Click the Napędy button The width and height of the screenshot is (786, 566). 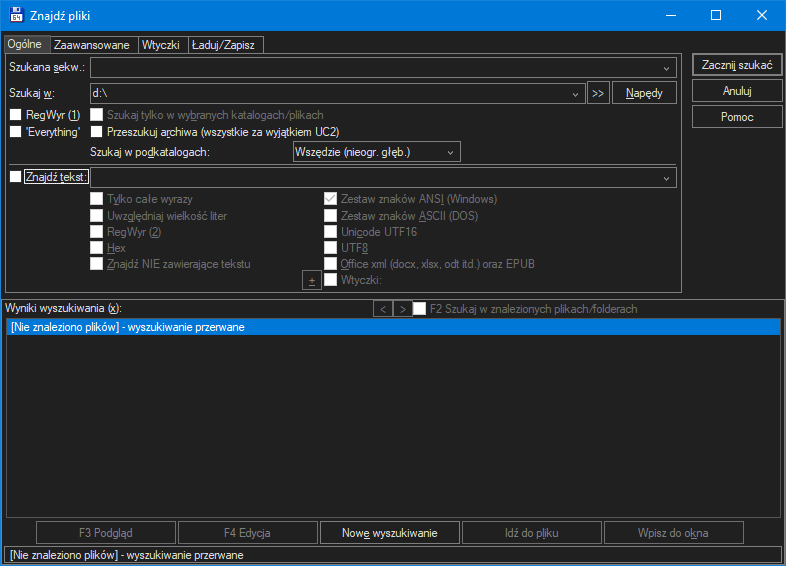[x=644, y=93]
